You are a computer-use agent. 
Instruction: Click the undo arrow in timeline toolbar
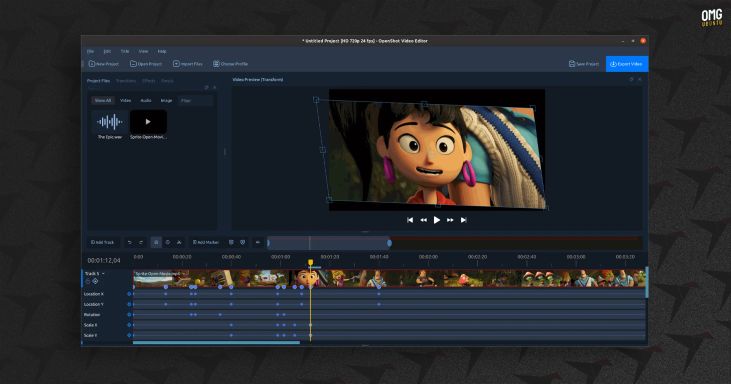point(130,242)
